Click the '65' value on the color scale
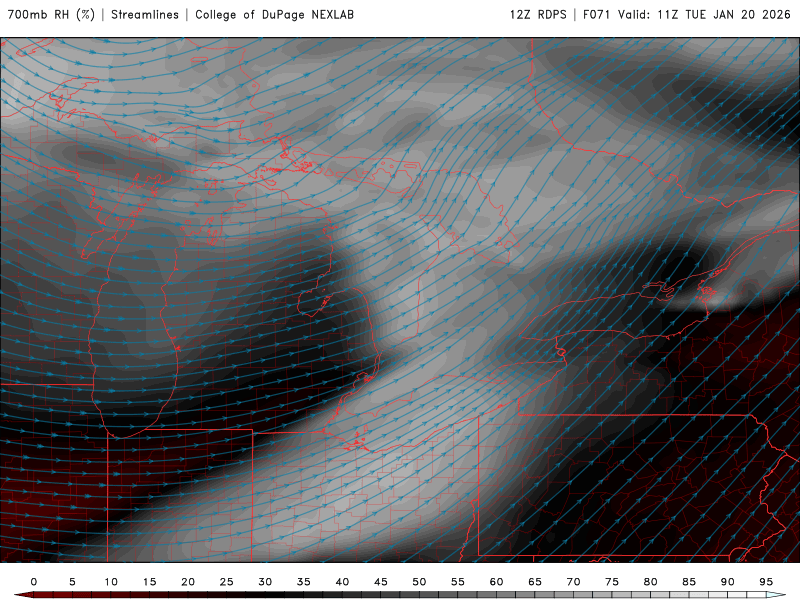 click(x=535, y=582)
